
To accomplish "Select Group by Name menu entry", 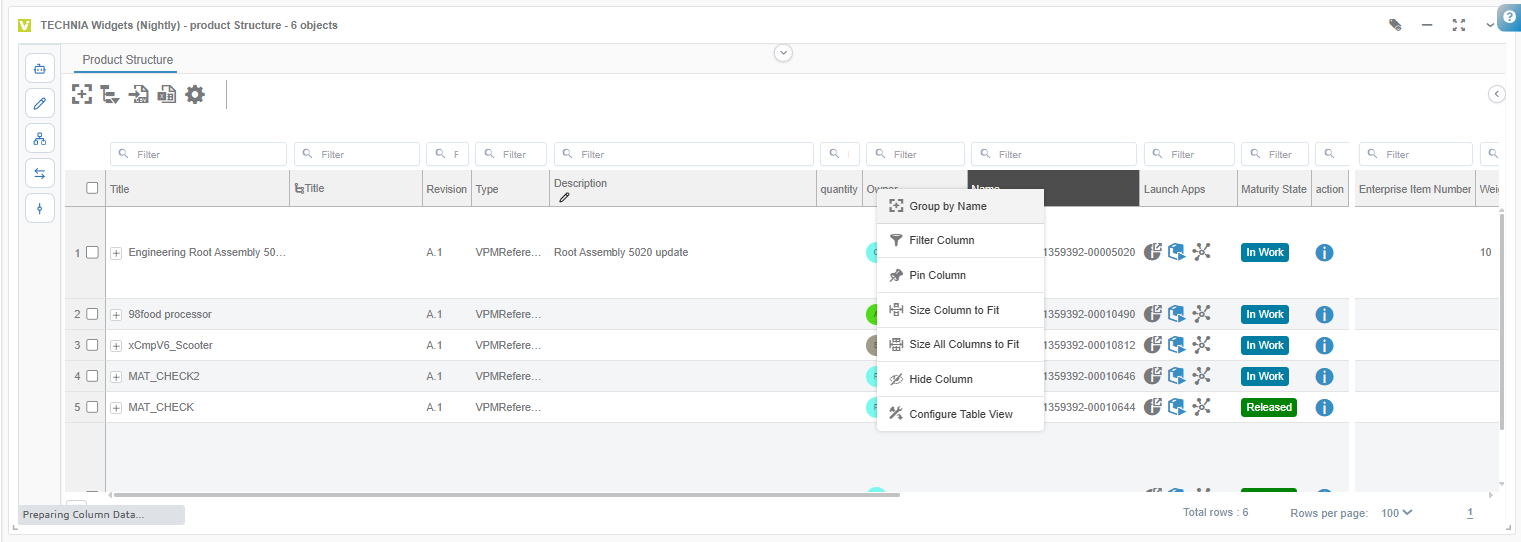I will pyautogui.click(x=960, y=206).
